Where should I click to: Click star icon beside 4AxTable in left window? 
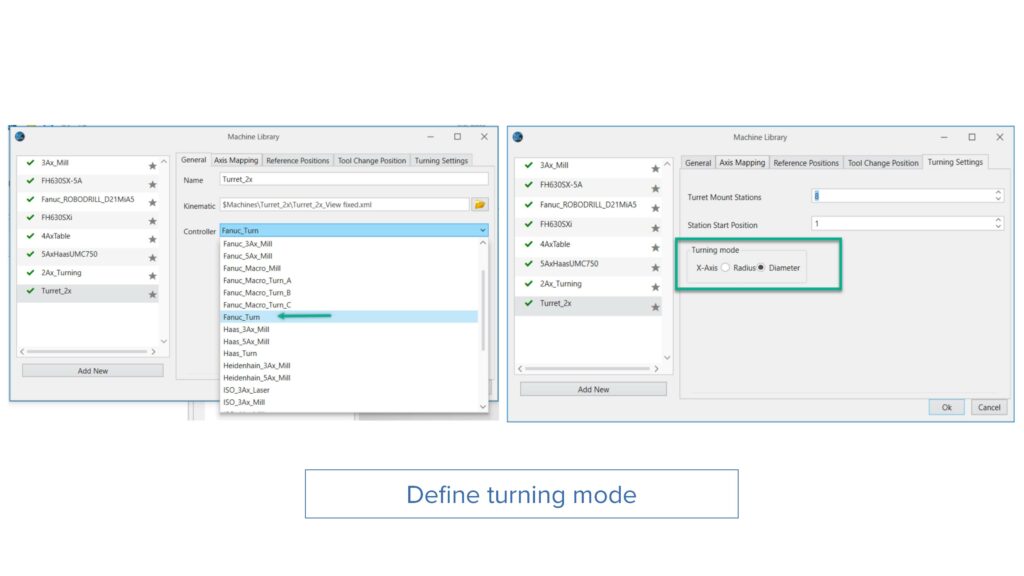point(153,240)
